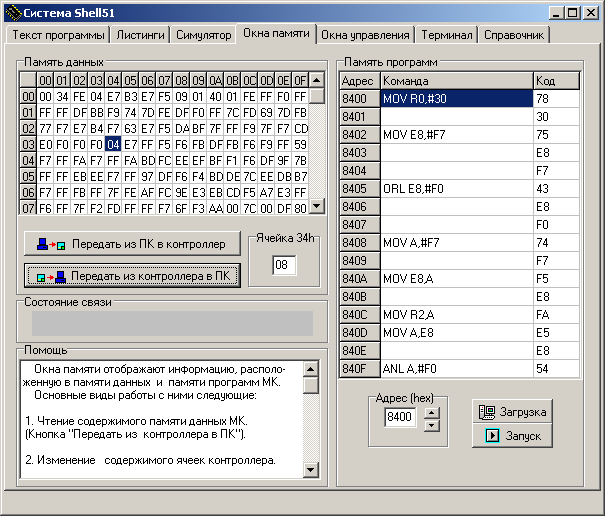This screenshot has width=606, height=517.
Task: Select the Окна памяти tab
Action: coord(276,34)
